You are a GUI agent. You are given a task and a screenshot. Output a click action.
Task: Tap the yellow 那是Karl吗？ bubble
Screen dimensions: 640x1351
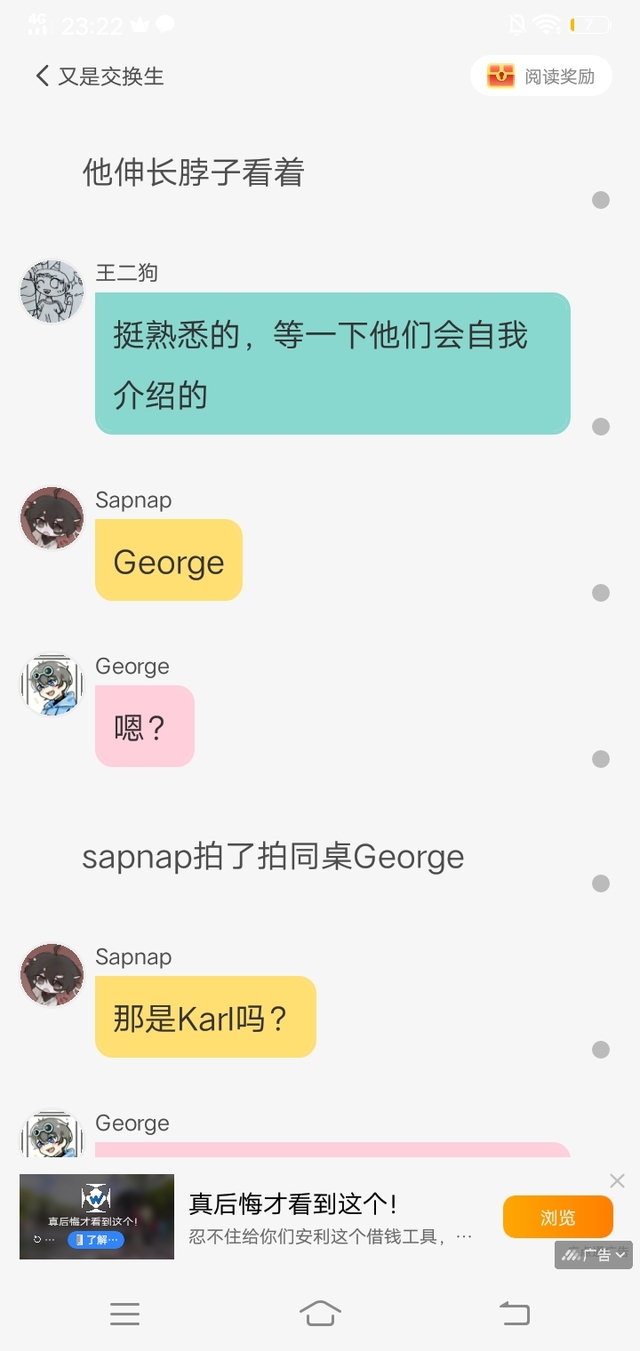pos(206,1017)
